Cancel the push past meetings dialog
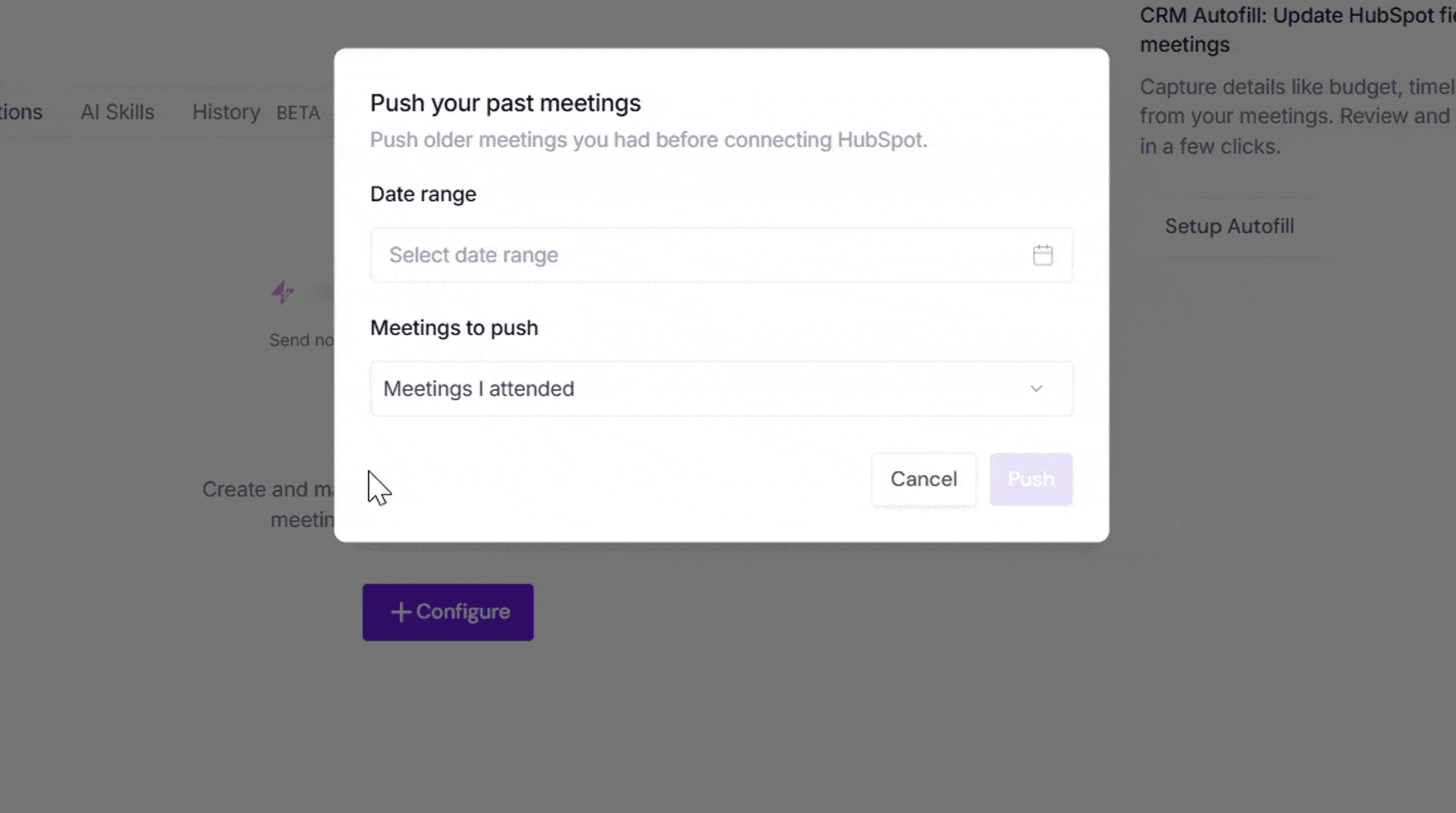Screen dimensions: 1456x813 pyautogui.click(x=924, y=479)
